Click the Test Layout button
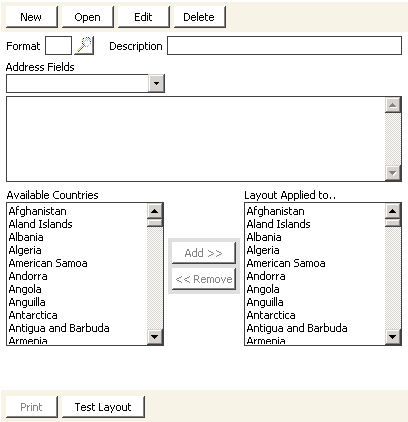Viewport: 408px width, 422px height. point(103,407)
